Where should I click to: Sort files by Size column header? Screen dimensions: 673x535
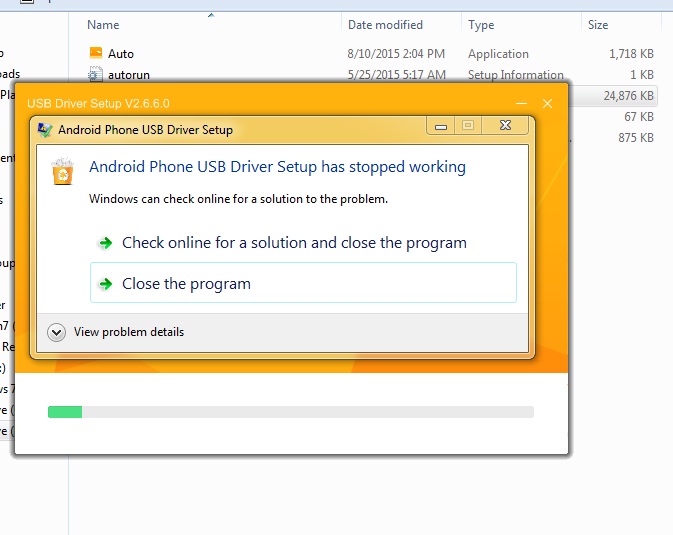tap(598, 25)
